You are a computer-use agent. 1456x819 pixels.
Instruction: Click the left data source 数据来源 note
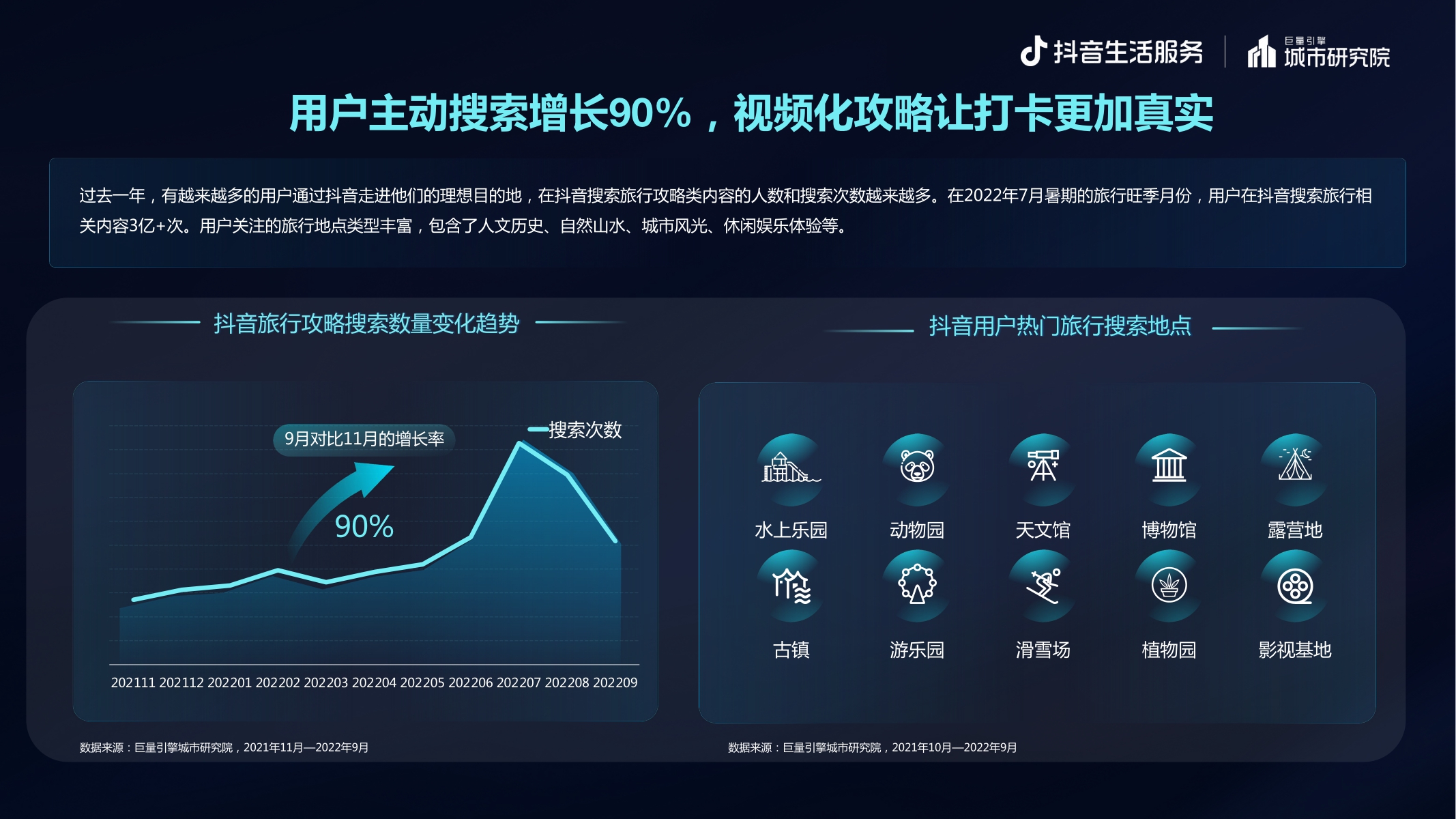coord(222,747)
